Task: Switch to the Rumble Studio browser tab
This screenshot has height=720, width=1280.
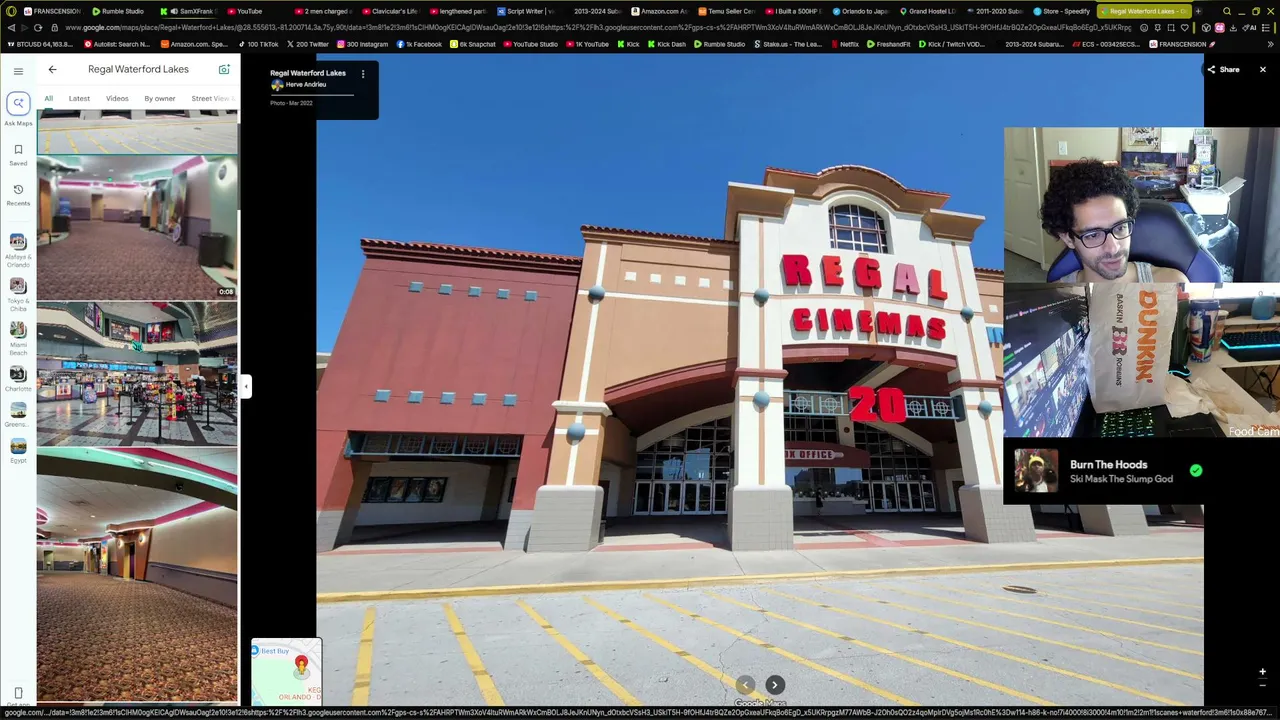Action: click(x=120, y=11)
